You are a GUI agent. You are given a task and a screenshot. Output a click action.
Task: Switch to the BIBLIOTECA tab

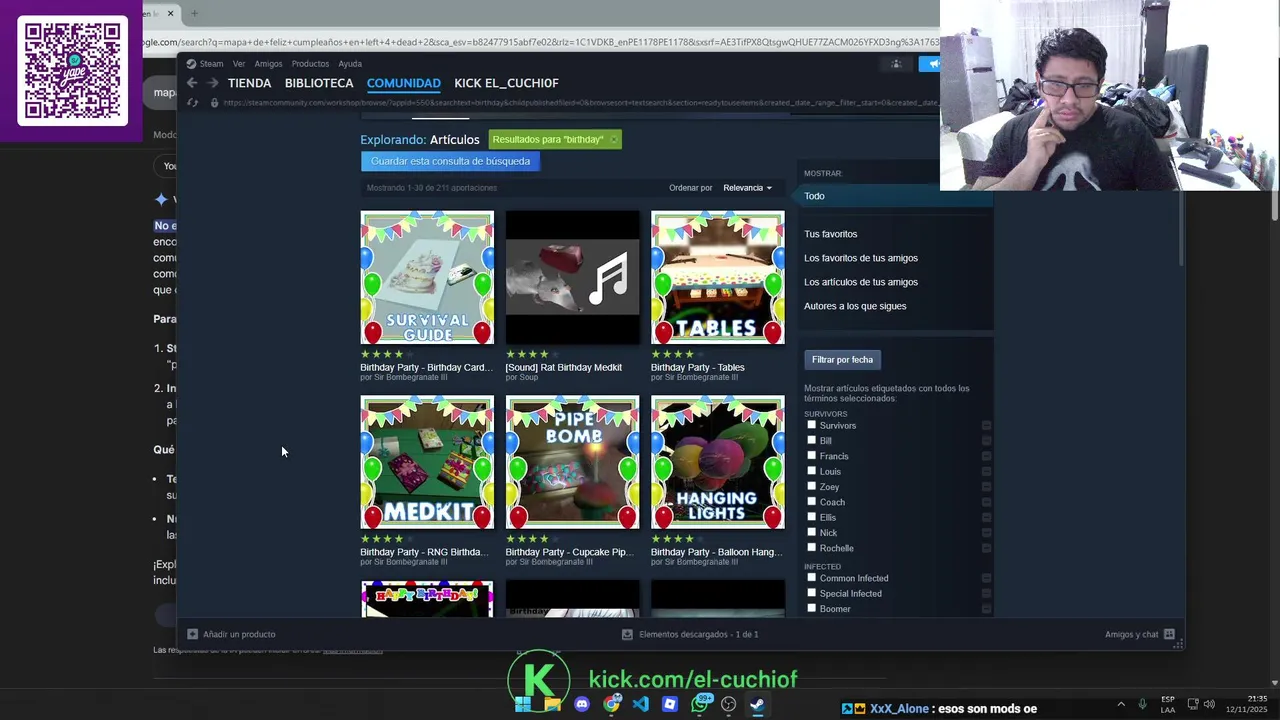tap(319, 83)
